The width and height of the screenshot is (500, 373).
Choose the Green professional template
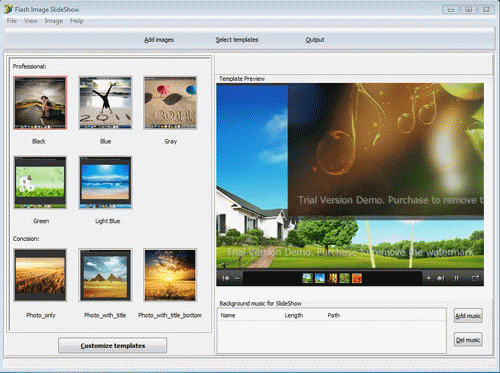(x=40, y=182)
